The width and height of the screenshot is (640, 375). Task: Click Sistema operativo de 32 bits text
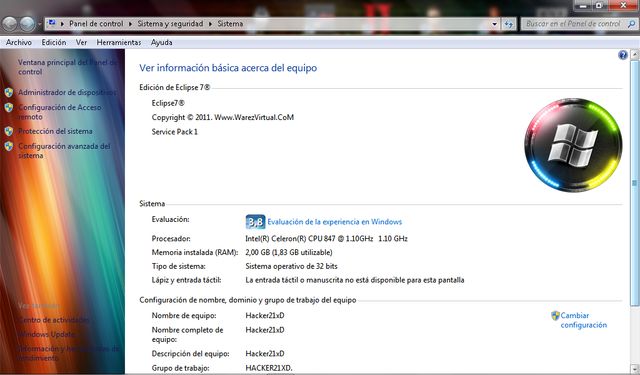point(291,266)
